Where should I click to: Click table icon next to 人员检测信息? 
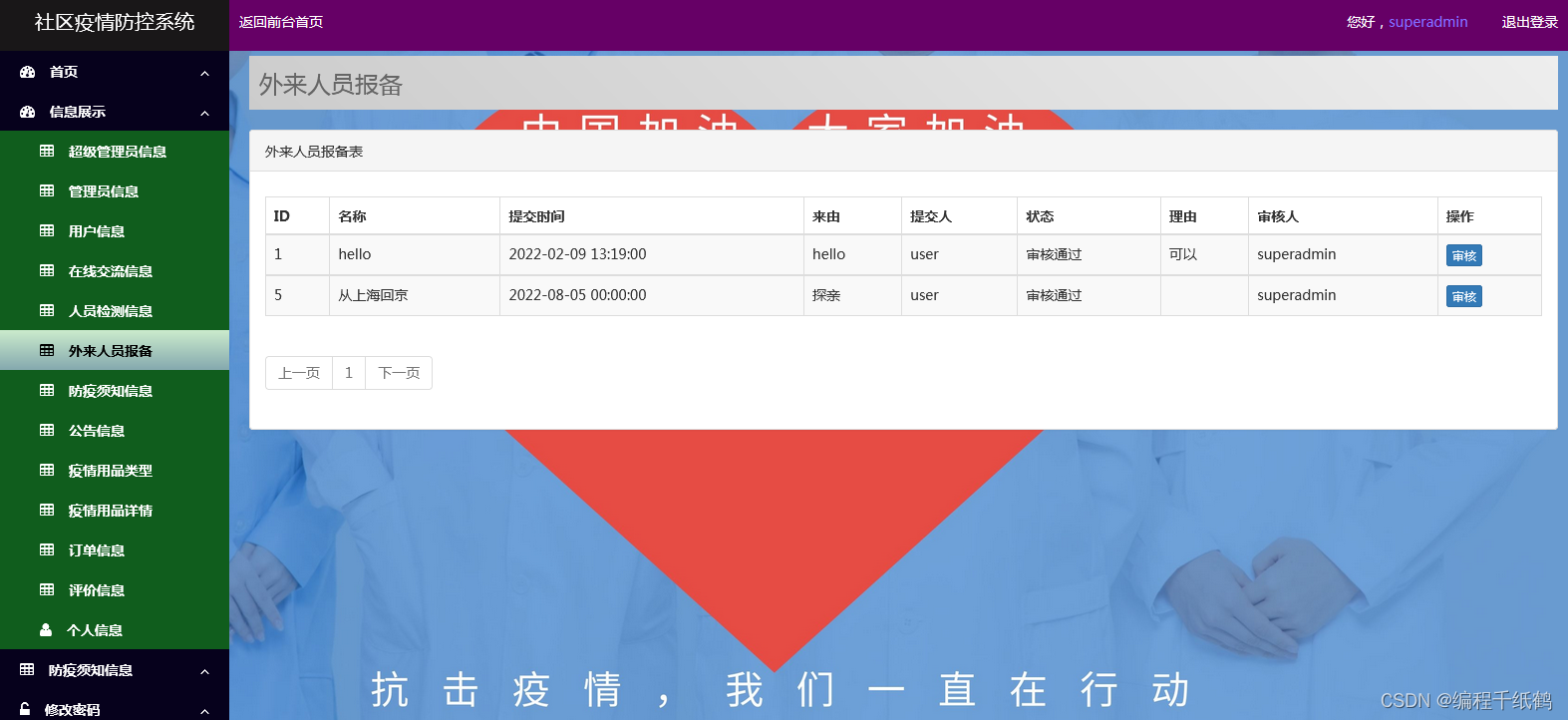click(x=47, y=311)
